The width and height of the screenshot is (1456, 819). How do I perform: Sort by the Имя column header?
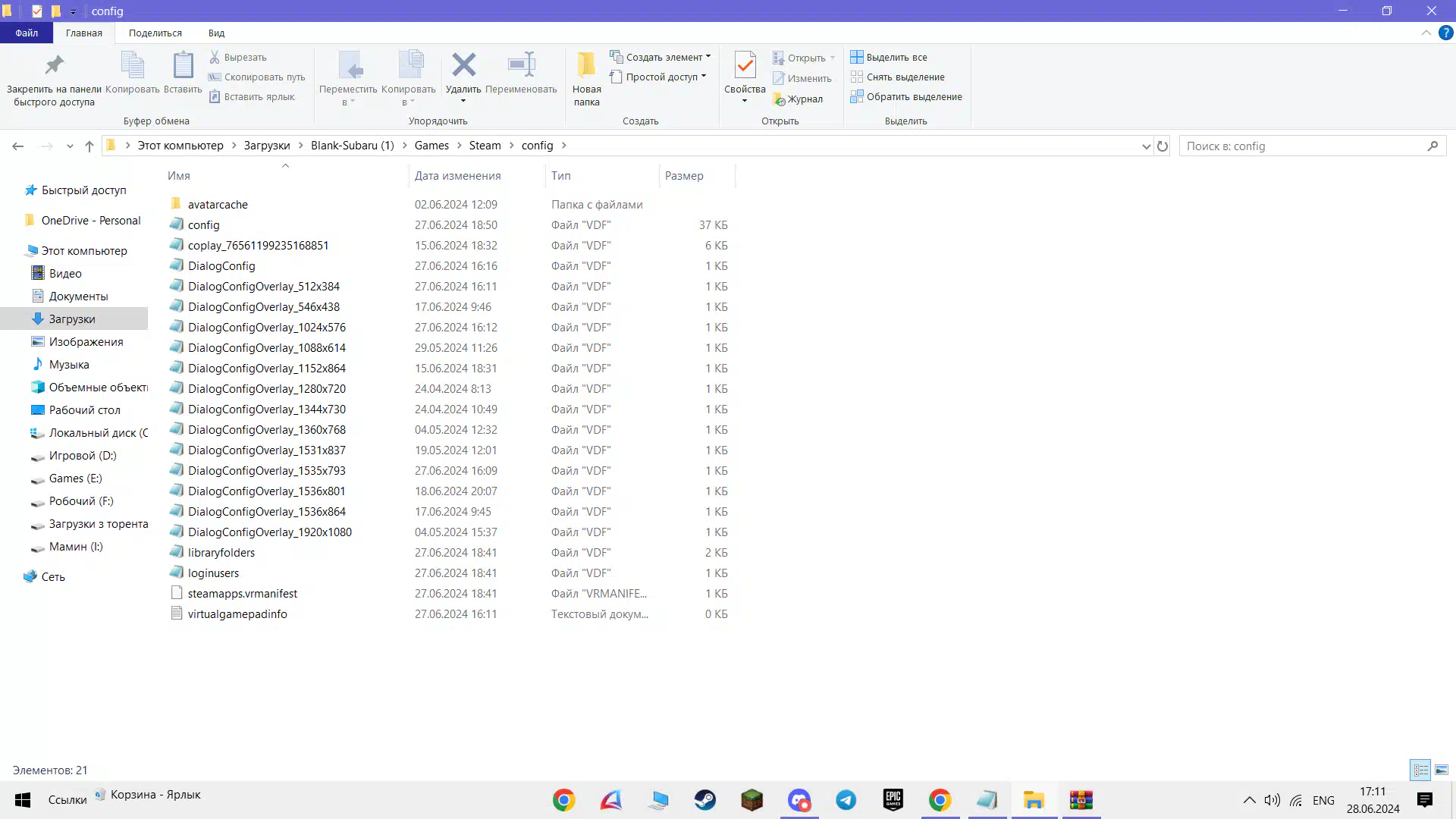coord(179,175)
